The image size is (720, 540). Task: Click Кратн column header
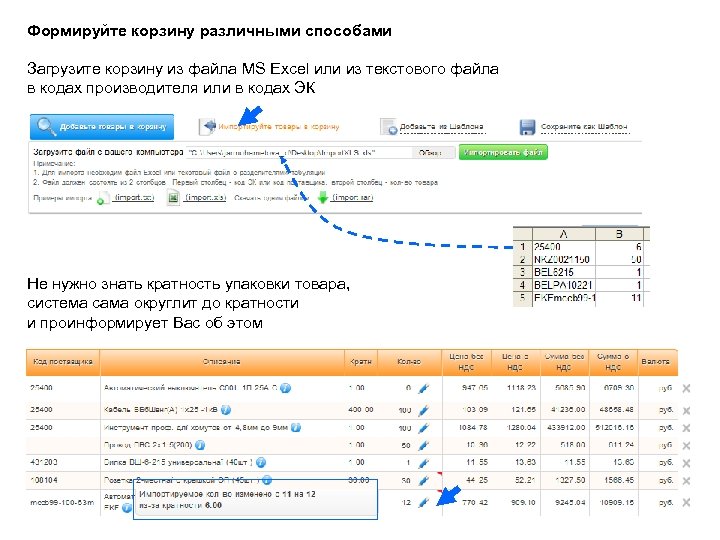361,362
